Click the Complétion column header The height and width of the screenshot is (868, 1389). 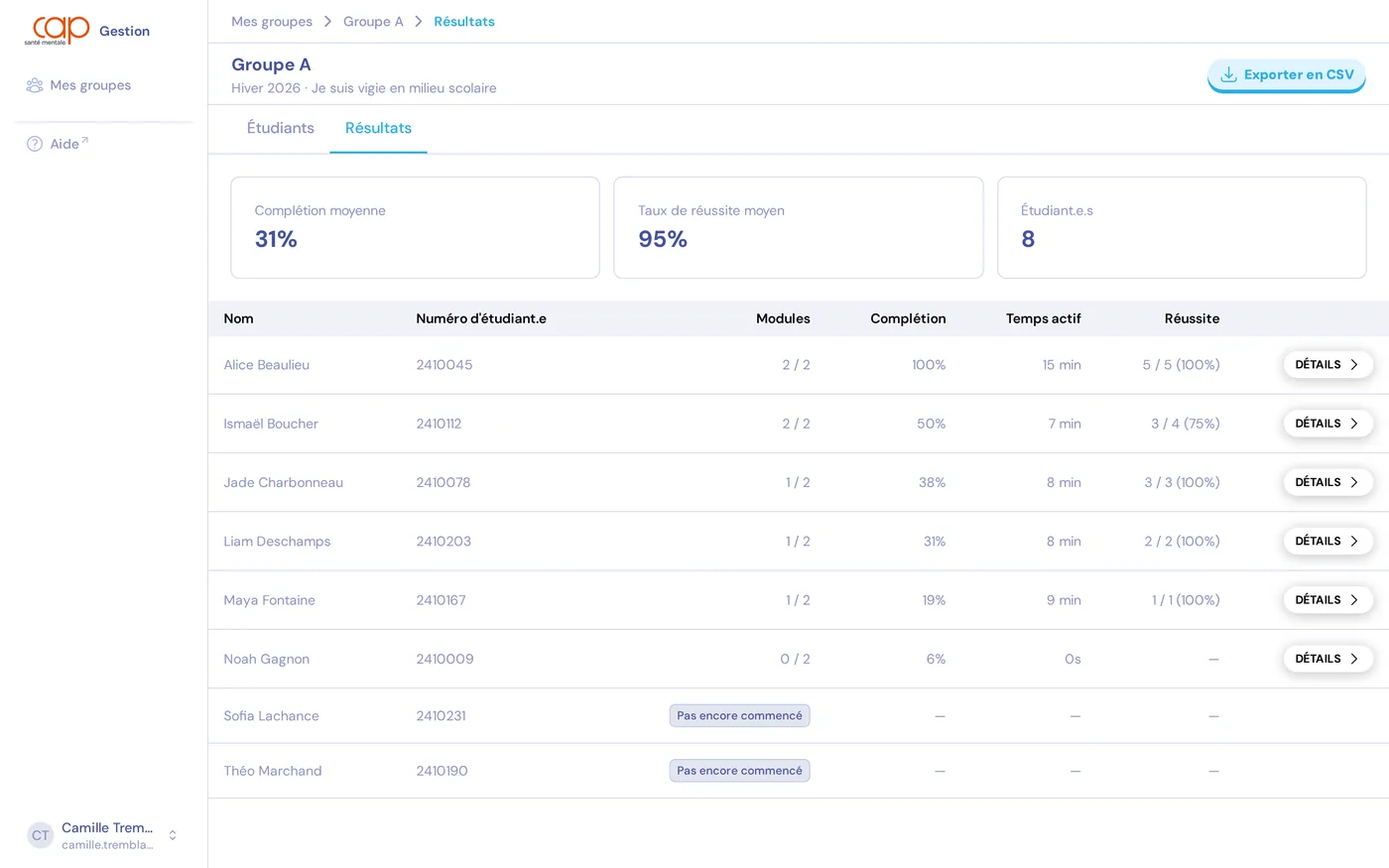pos(908,318)
